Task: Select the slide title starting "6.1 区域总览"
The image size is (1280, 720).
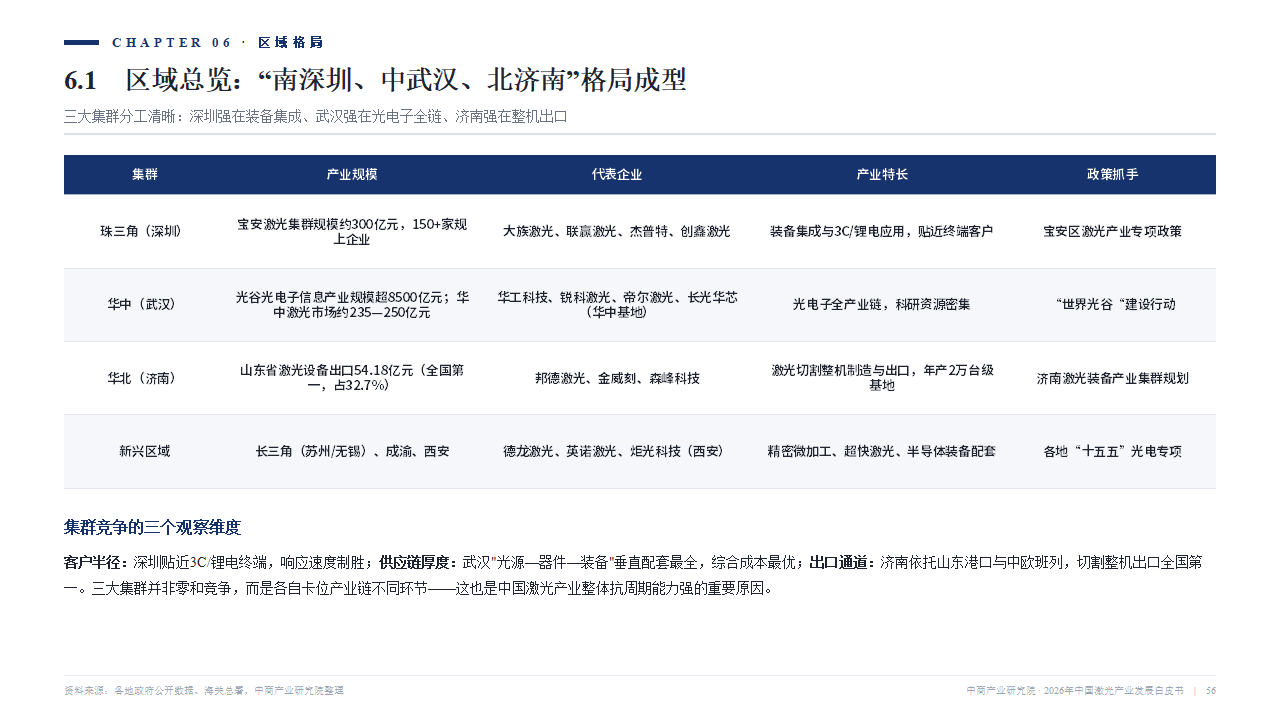Action: click(375, 80)
